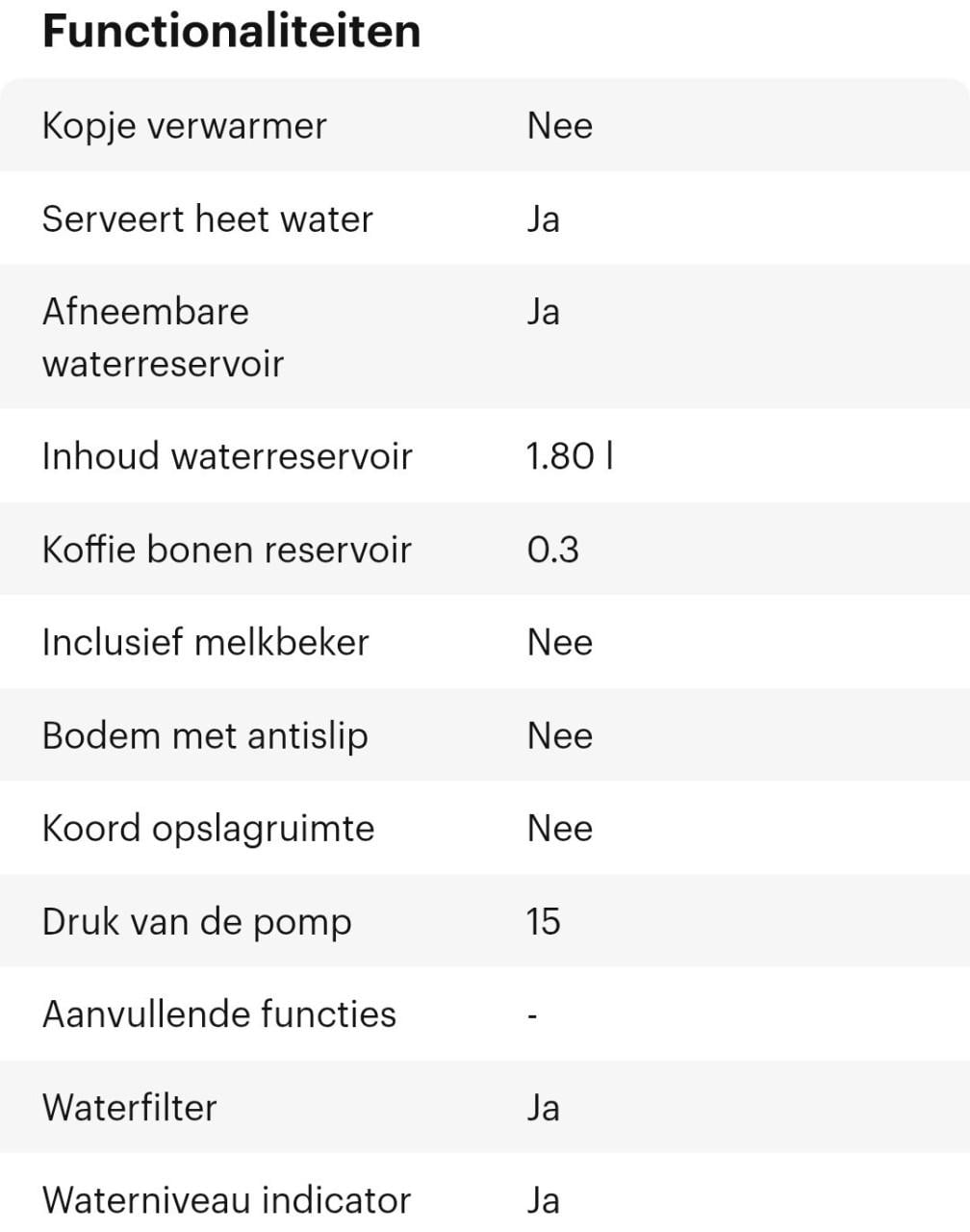
Task: Click the 1.80 l capacity value
Action: click(570, 456)
